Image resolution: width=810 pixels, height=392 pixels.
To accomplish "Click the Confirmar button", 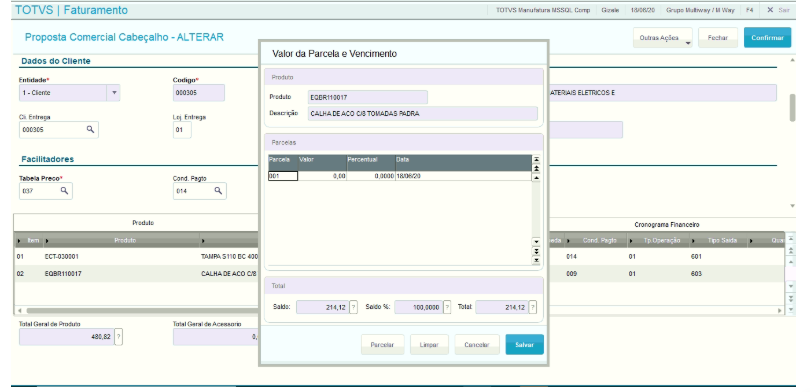I will point(767,38).
